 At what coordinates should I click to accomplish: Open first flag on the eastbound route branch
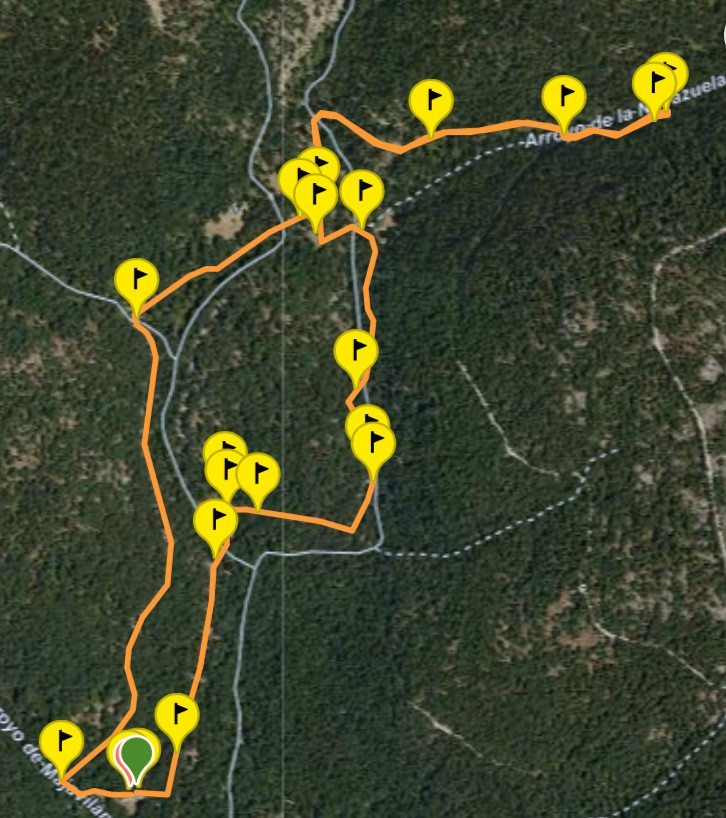431,102
